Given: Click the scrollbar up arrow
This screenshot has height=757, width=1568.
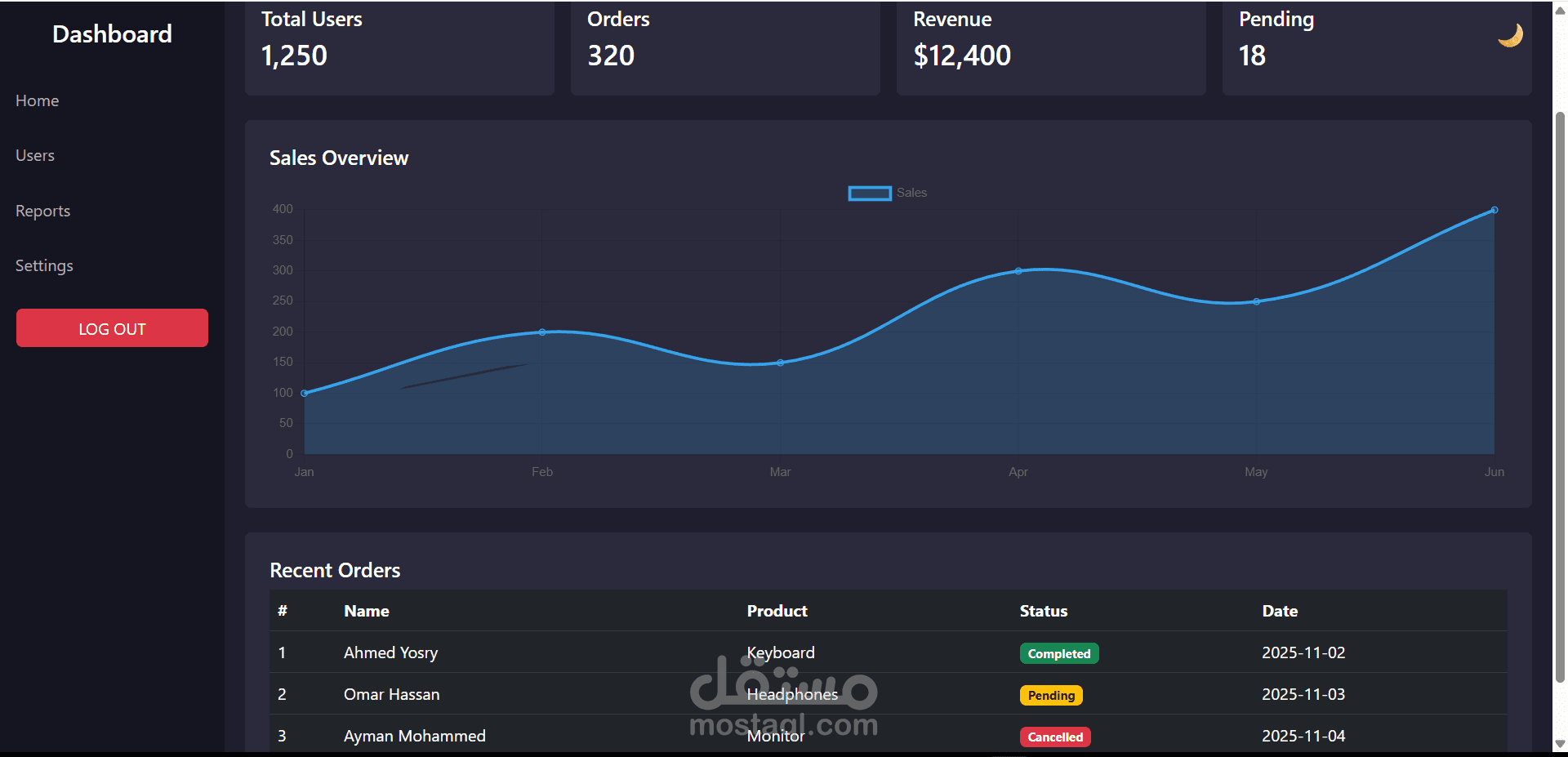Looking at the screenshot, I should pos(1560,9).
